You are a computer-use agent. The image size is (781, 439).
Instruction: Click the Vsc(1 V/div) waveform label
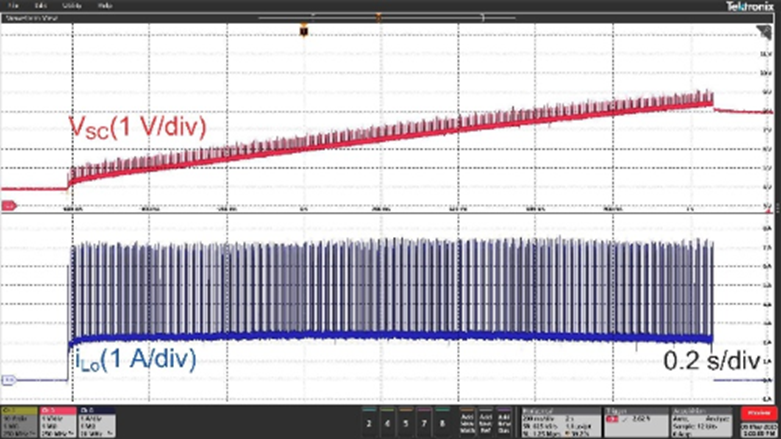(x=137, y=127)
